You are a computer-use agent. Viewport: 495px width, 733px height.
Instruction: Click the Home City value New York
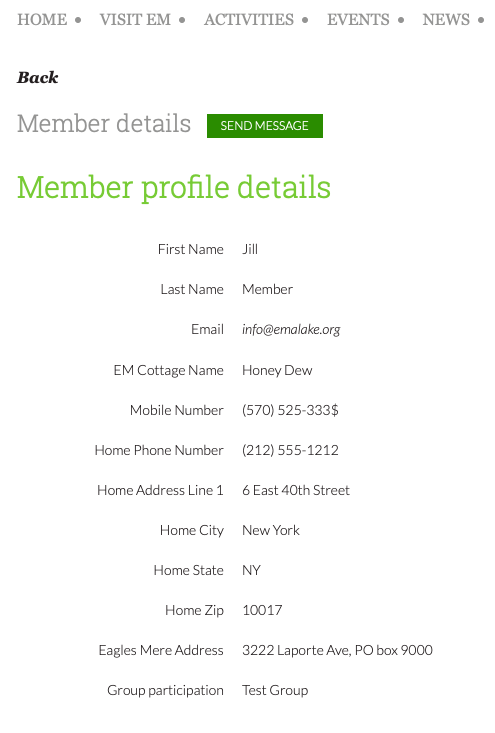pyautogui.click(x=271, y=530)
